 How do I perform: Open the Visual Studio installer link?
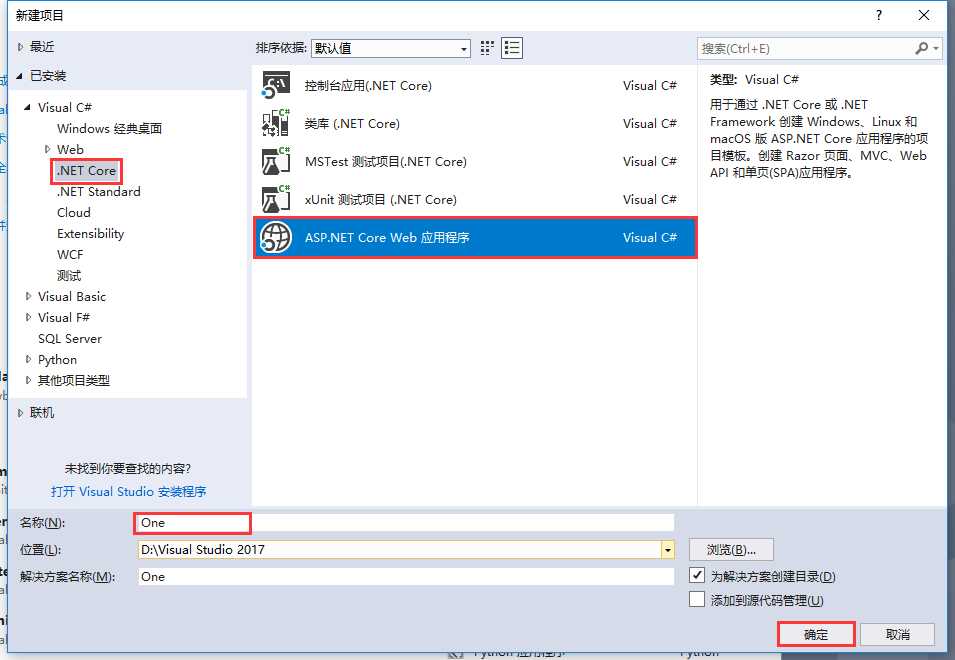click(x=129, y=491)
